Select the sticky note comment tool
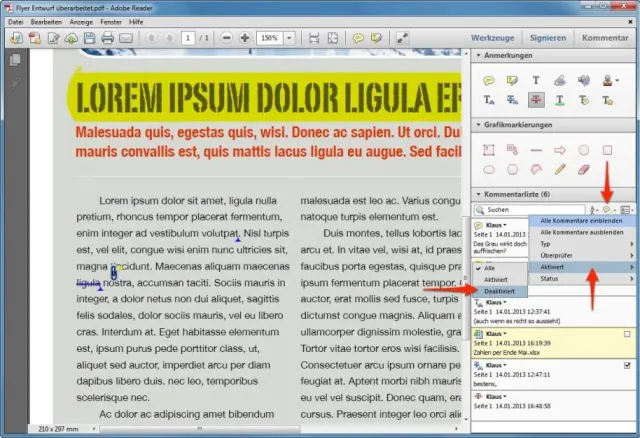The image size is (640, 438). pyautogui.click(x=490, y=80)
